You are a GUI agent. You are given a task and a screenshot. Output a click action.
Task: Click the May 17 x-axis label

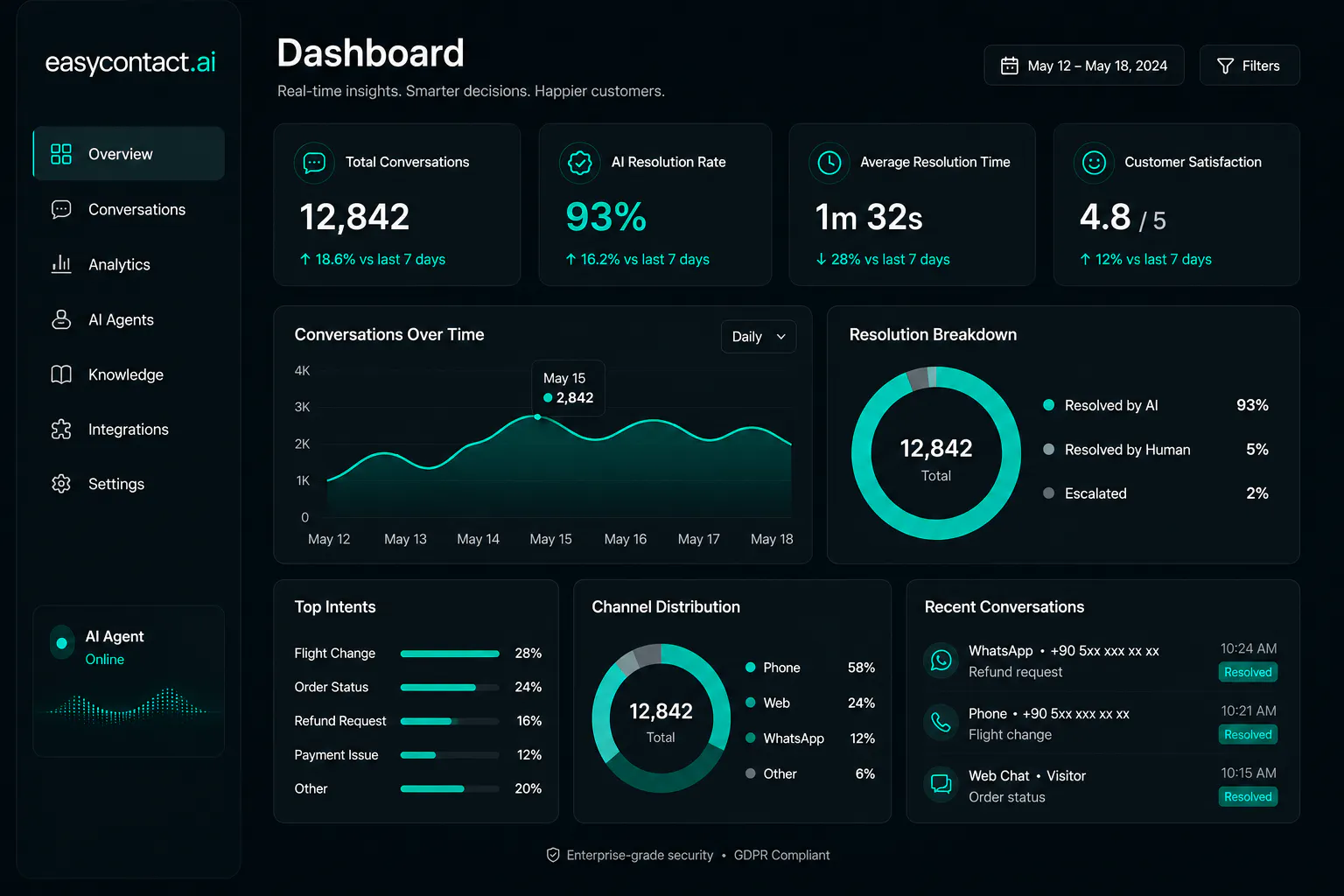[698, 539]
